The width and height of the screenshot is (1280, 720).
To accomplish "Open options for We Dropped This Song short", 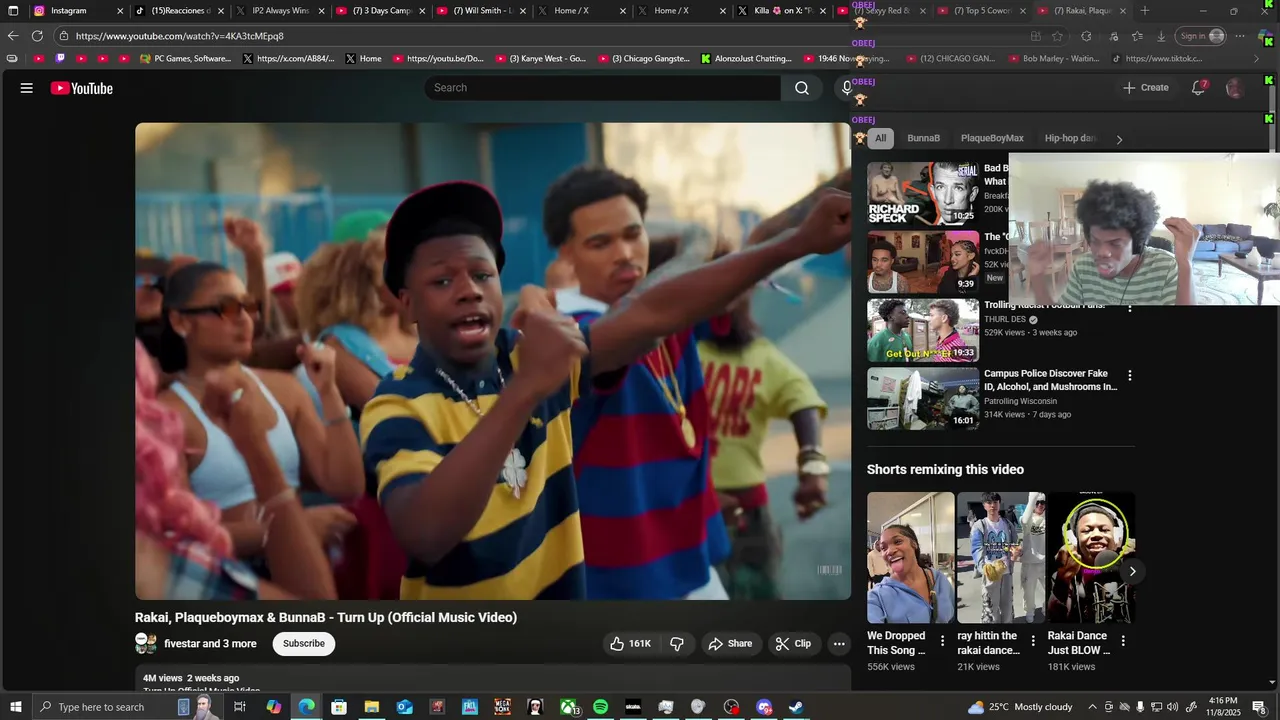I will pyautogui.click(x=942, y=641).
